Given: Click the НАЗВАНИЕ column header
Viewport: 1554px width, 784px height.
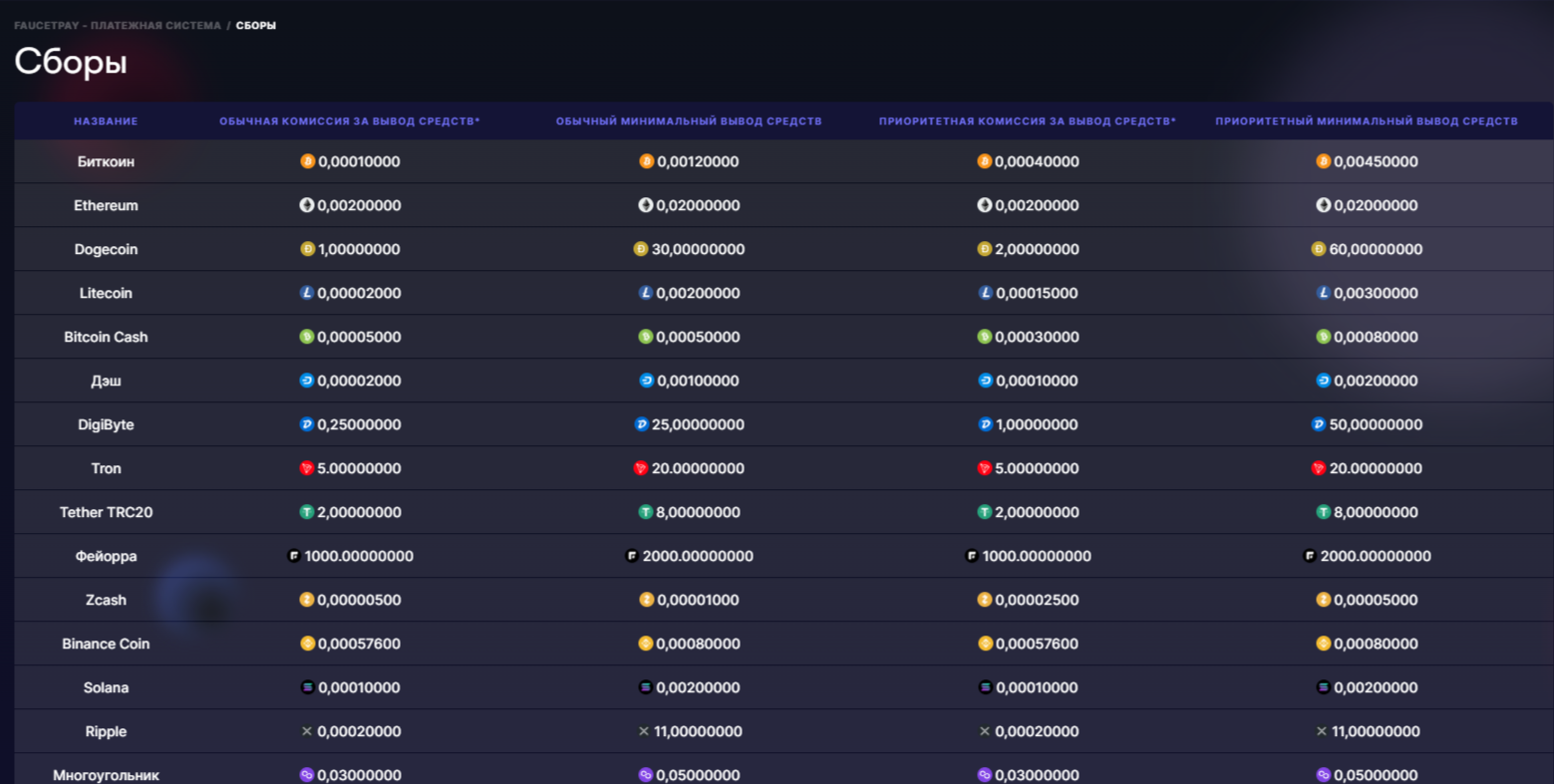Looking at the screenshot, I should coord(106,122).
